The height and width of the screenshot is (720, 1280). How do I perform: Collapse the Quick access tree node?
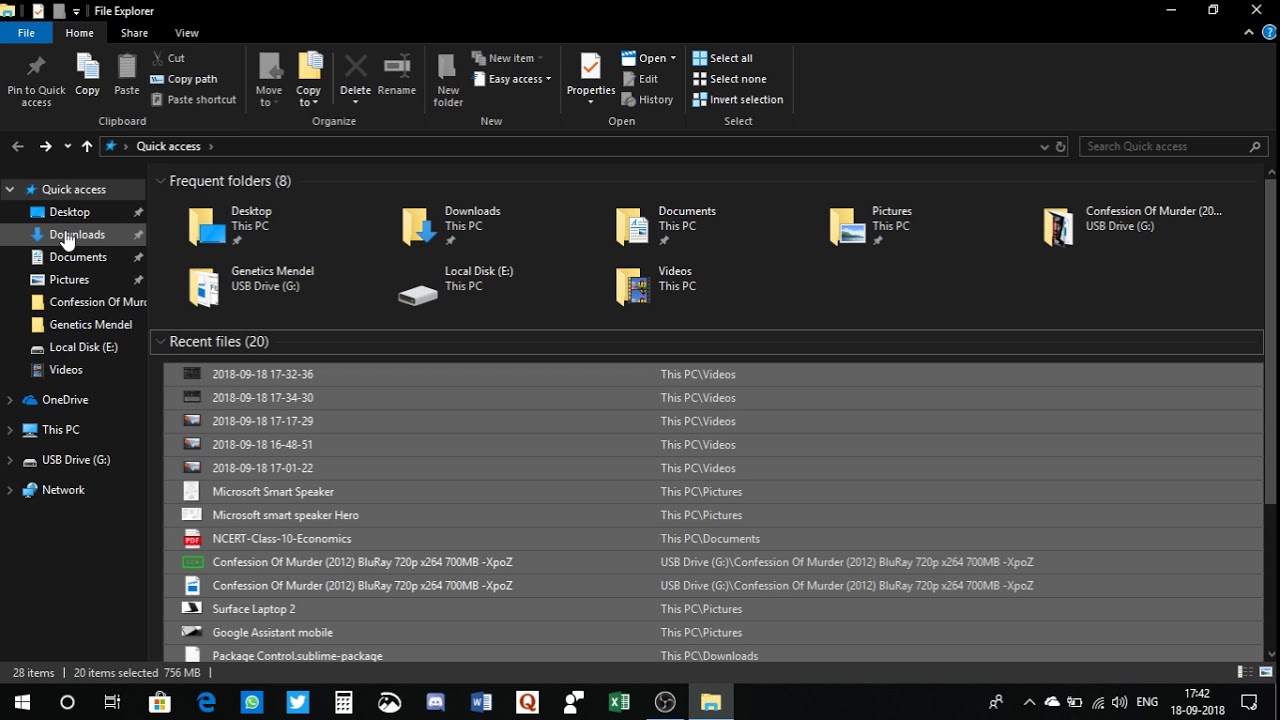point(9,189)
